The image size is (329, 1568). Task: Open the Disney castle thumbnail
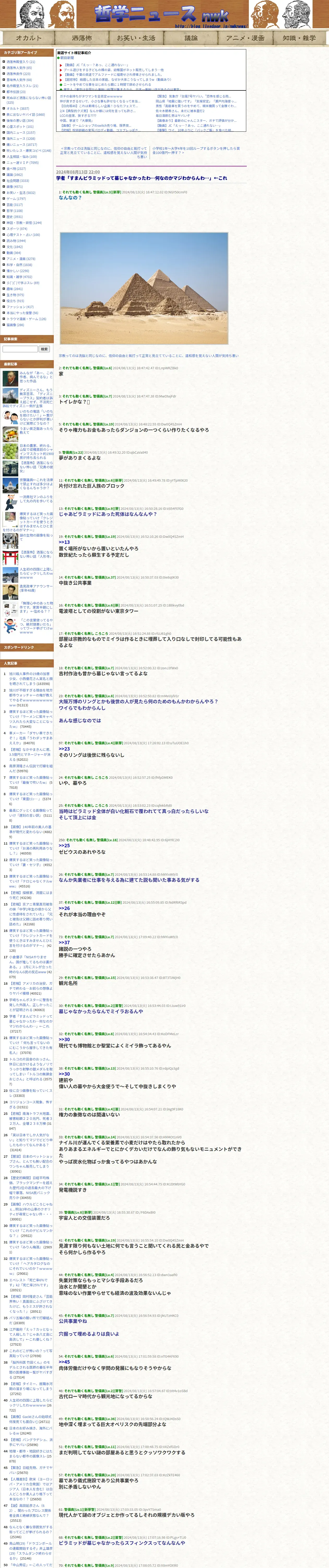pyautogui.click(x=10, y=396)
